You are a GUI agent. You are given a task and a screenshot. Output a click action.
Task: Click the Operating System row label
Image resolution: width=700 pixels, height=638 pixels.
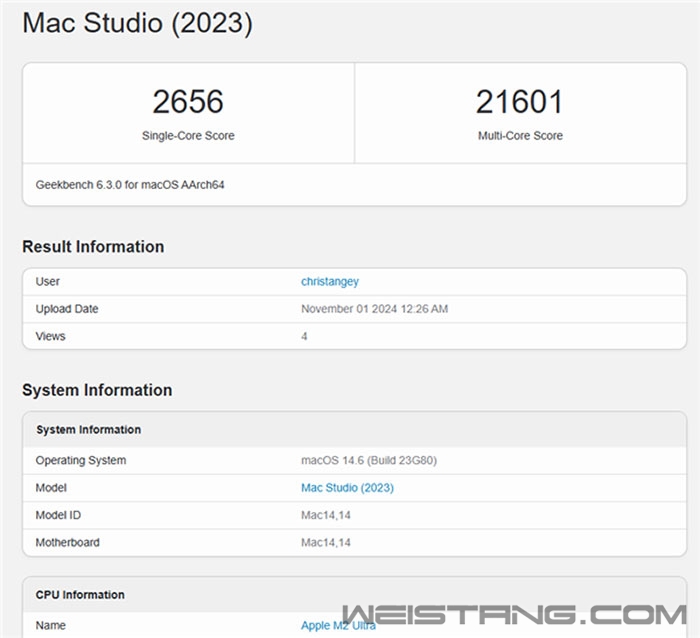click(81, 460)
